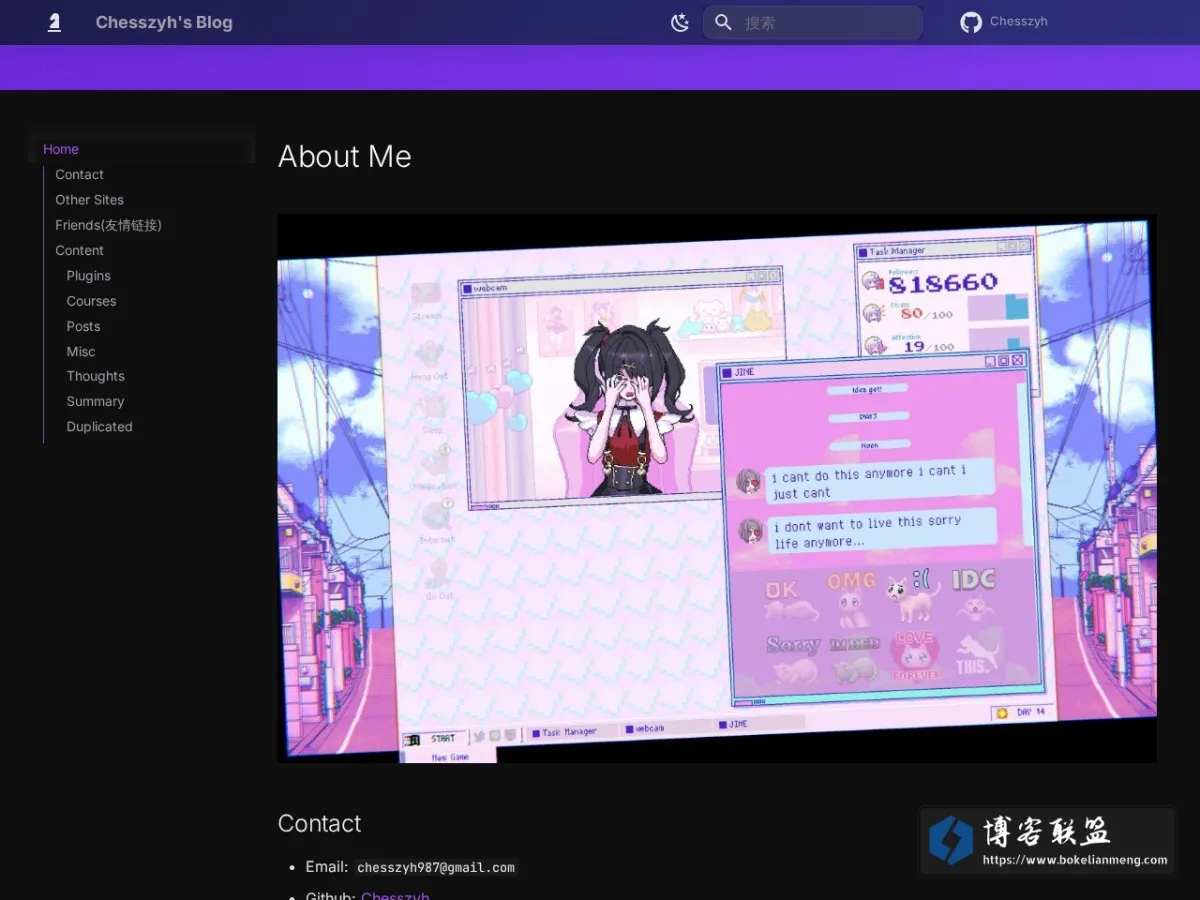Open Chesszyh's Blog title link
The height and width of the screenshot is (900, 1200).
[x=164, y=22]
